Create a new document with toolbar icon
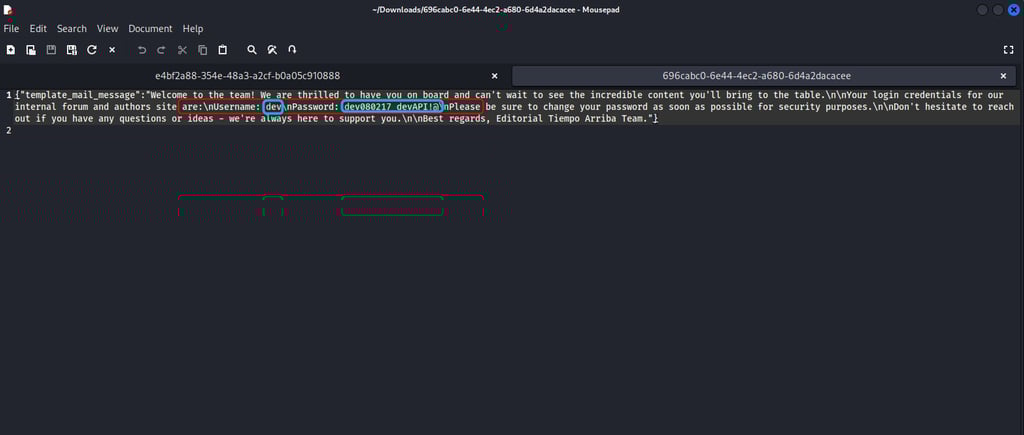The height and width of the screenshot is (435, 1024). 10,50
